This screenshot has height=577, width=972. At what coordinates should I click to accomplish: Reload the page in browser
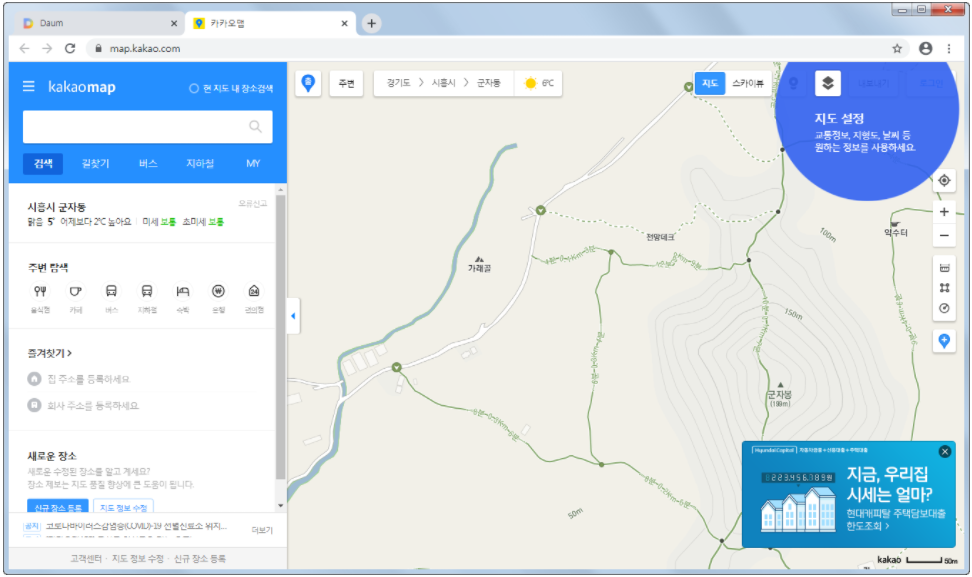point(70,48)
